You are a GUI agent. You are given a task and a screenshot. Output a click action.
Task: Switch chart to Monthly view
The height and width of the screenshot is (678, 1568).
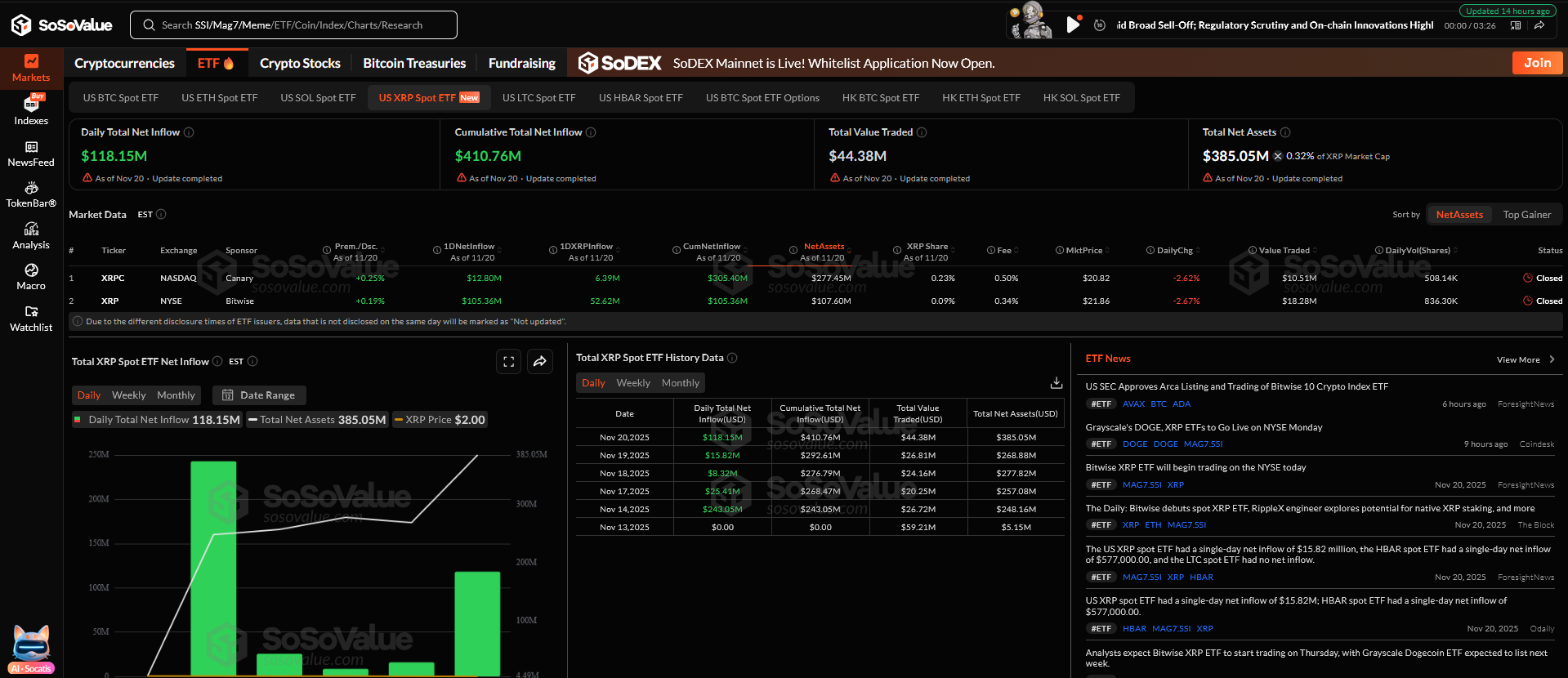click(176, 395)
